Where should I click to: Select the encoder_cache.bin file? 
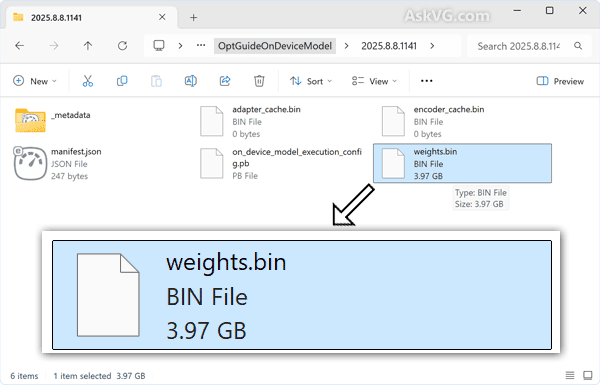click(x=434, y=122)
